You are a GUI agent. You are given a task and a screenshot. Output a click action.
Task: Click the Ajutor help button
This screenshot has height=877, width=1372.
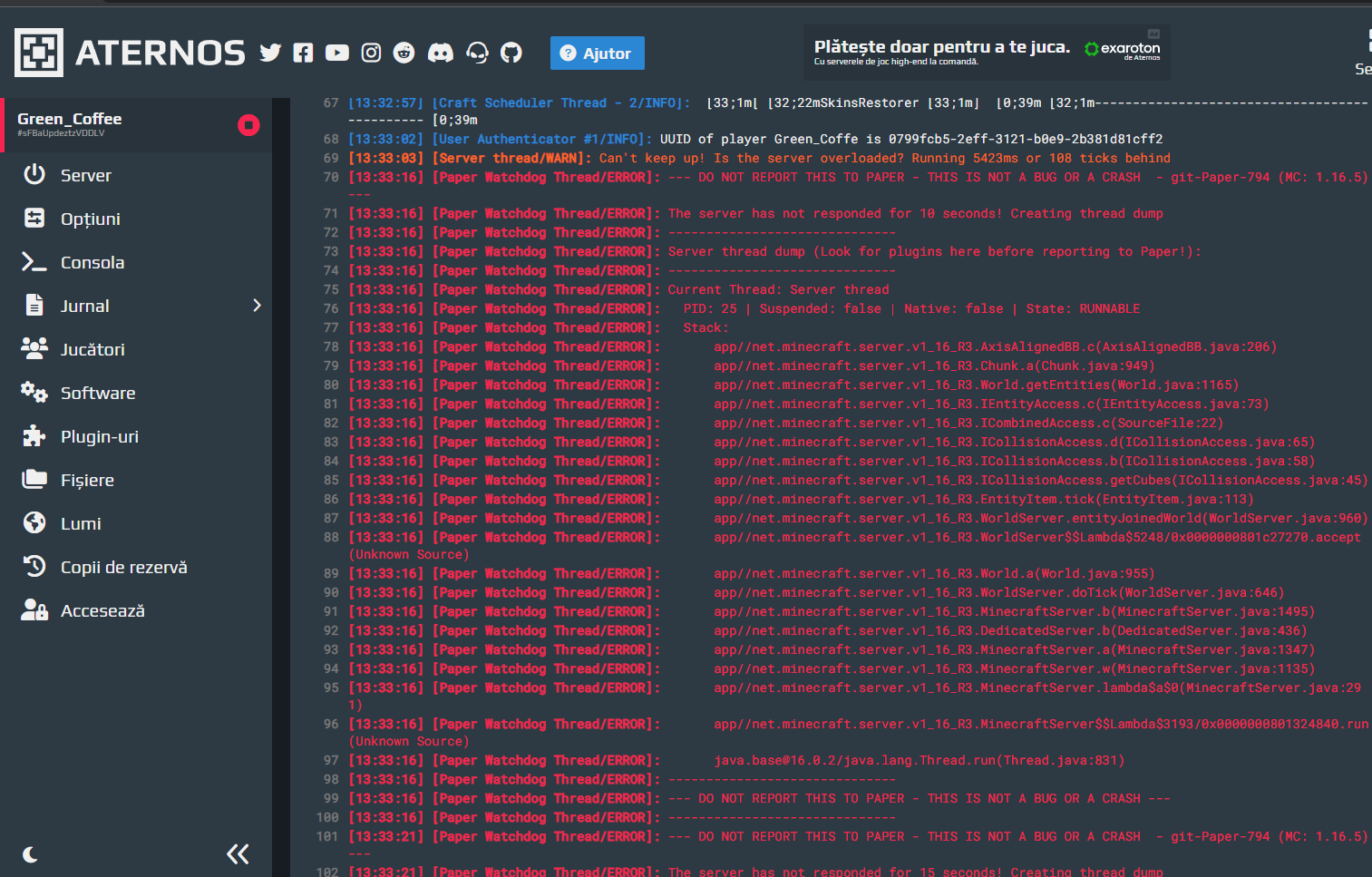[598, 54]
